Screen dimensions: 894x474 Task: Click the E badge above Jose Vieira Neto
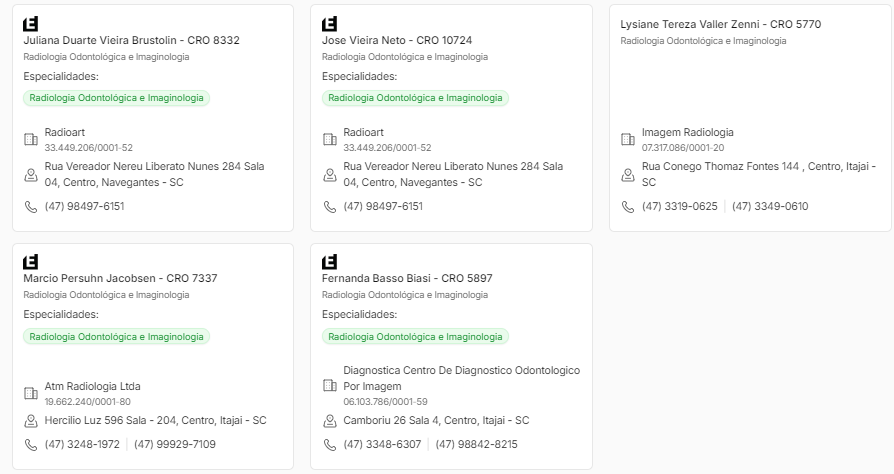(x=329, y=23)
